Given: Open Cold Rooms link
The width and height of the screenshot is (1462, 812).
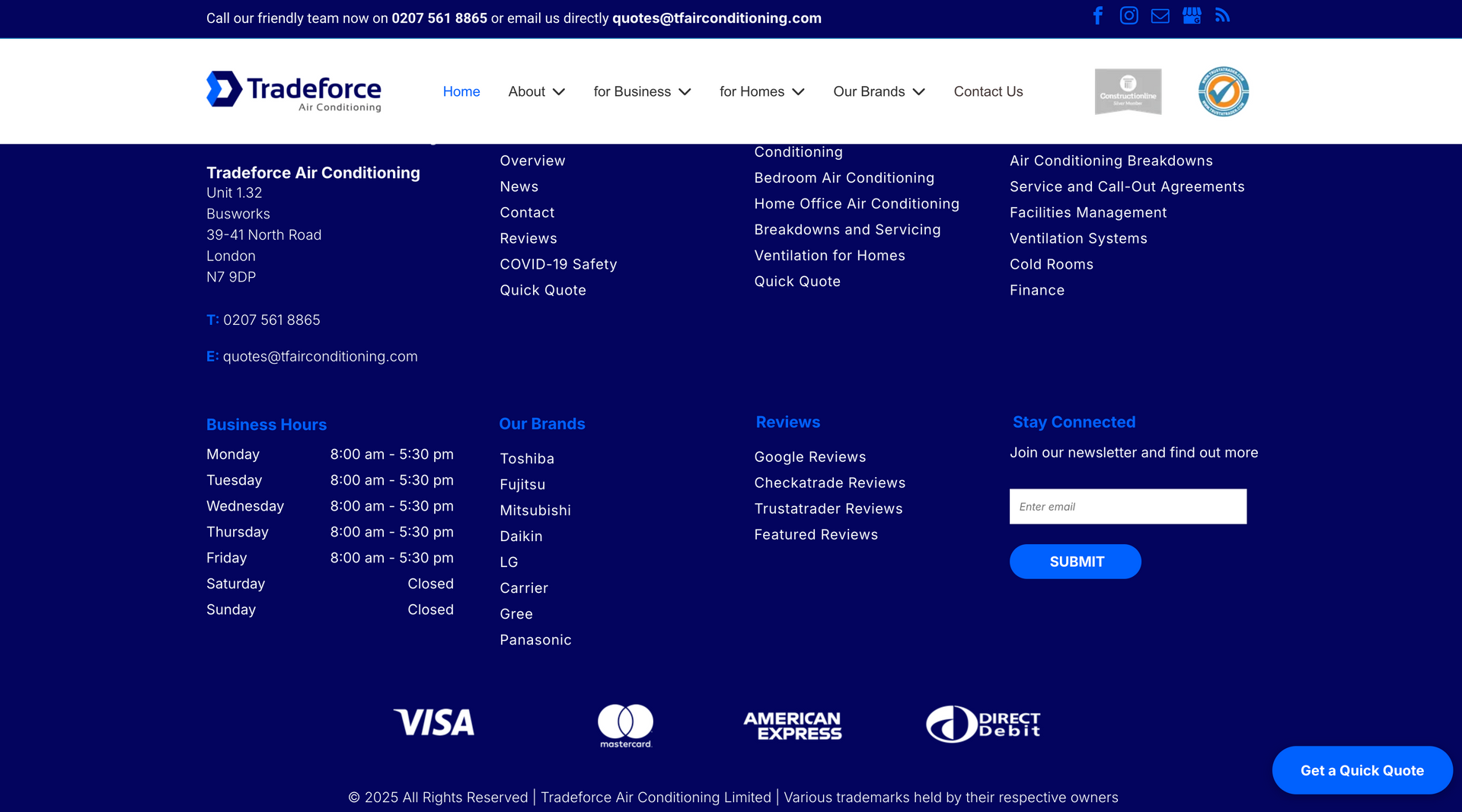Looking at the screenshot, I should (x=1052, y=265).
